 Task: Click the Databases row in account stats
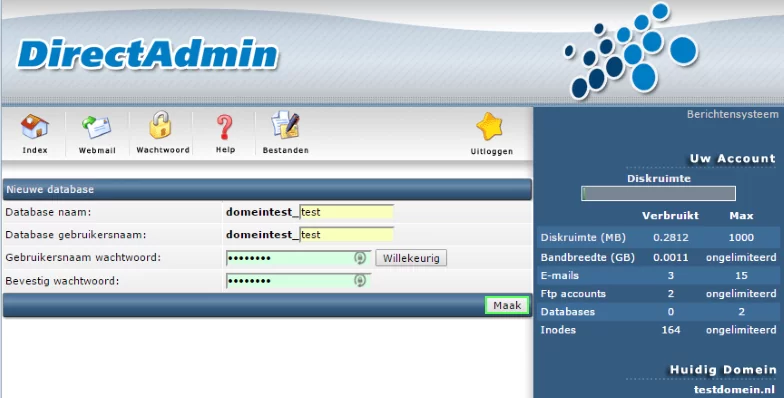pos(658,312)
